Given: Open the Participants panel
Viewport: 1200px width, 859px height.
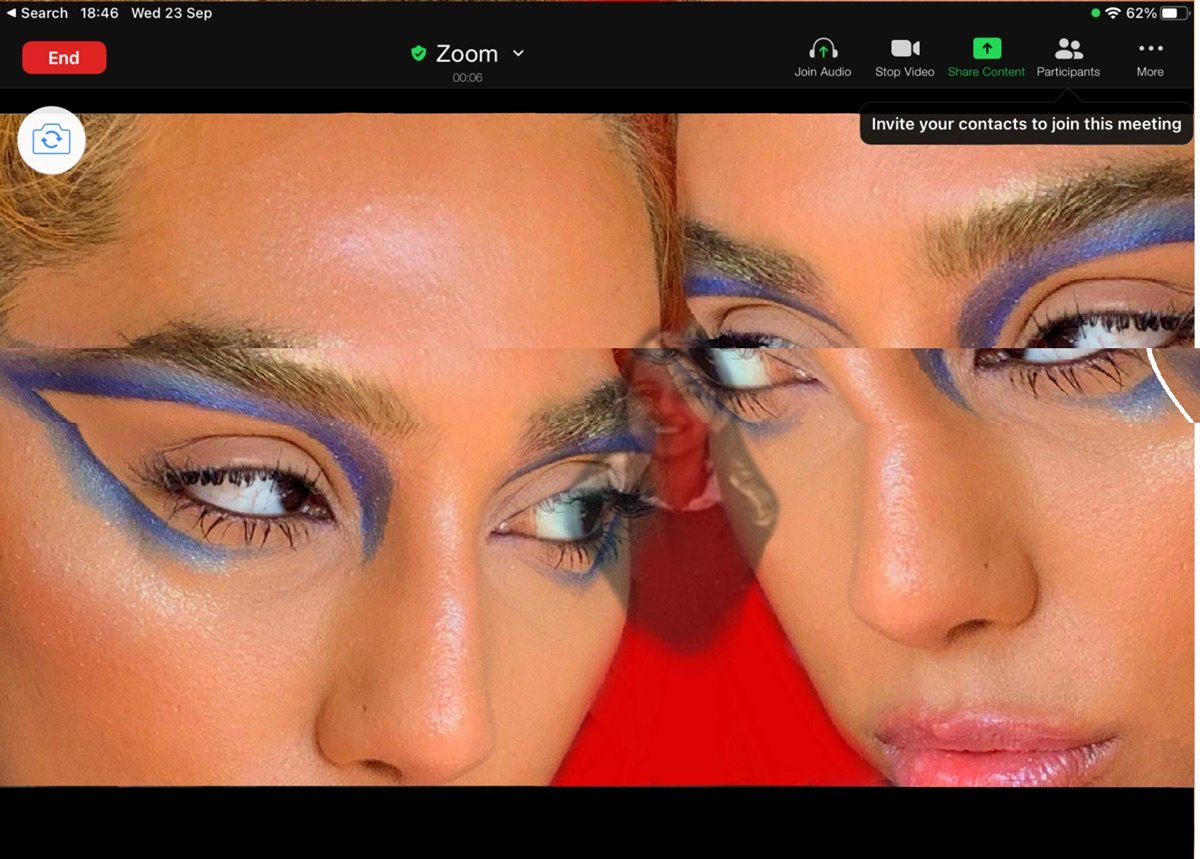Looking at the screenshot, I should pyautogui.click(x=1068, y=57).
